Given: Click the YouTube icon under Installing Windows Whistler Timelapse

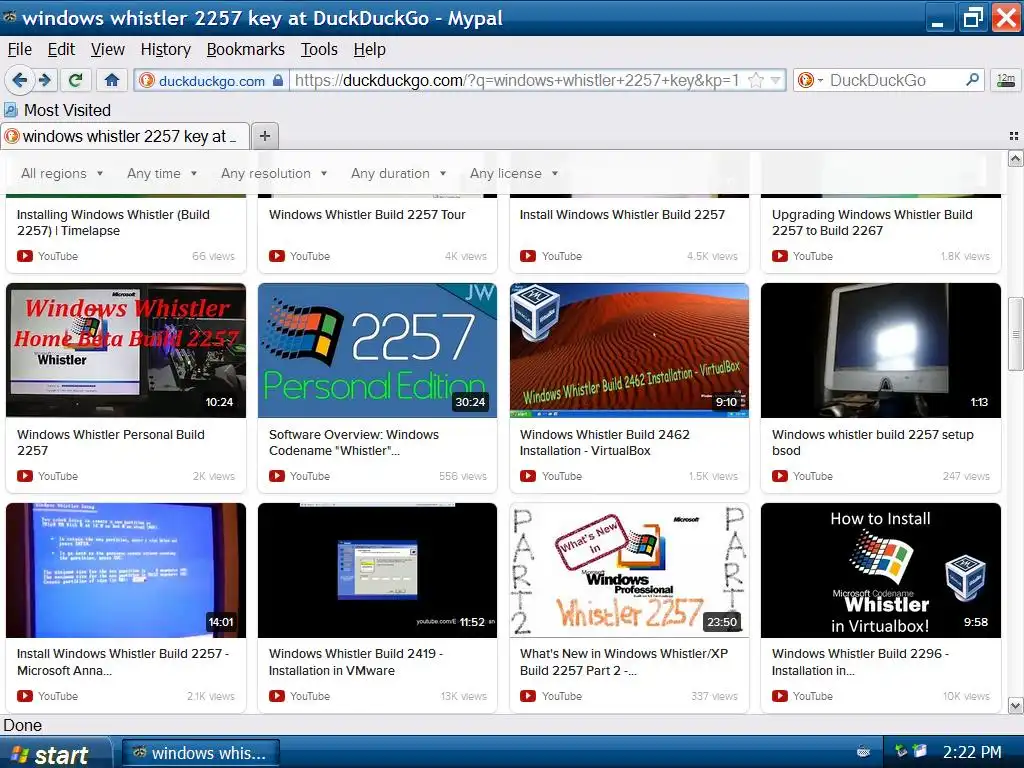Looking at the screenshot, I should click(25, 256).
